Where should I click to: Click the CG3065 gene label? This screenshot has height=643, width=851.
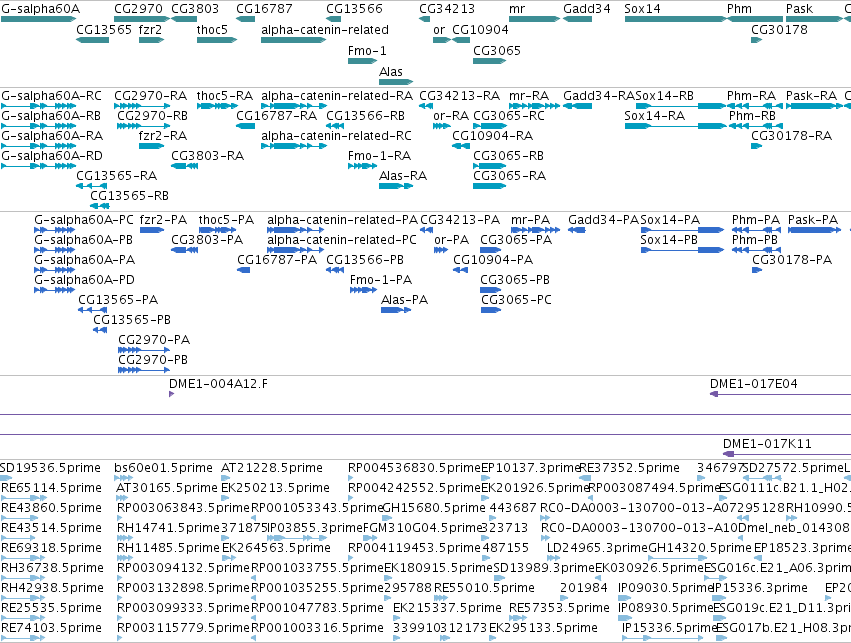pos(497,51)
